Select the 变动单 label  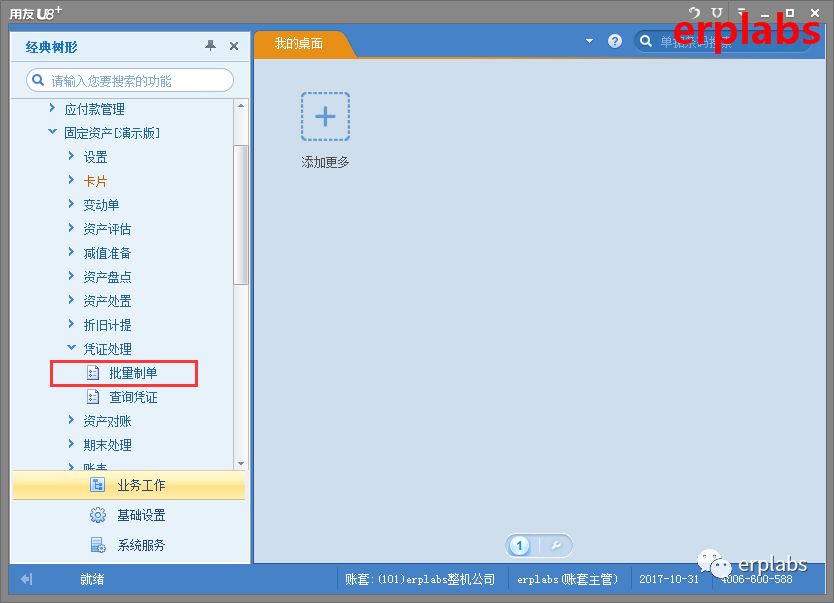(101, 205)
